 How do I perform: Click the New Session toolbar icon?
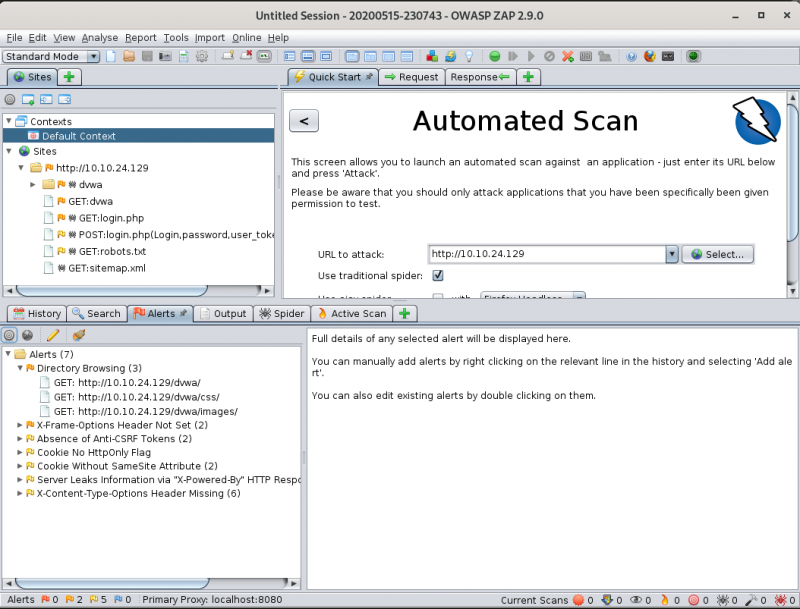click(x=112, y=57)
